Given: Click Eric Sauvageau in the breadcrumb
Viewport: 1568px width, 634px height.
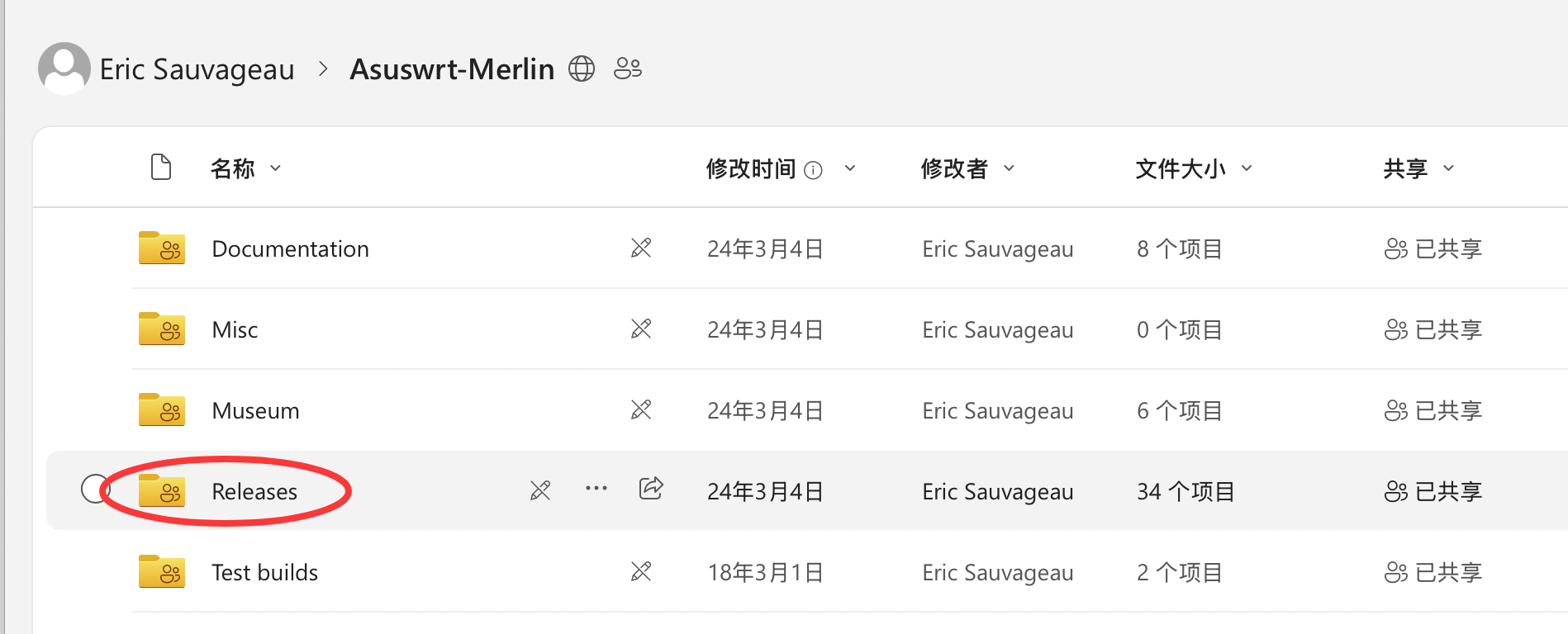Looking at the screenshot, I should tap(197, 69).
